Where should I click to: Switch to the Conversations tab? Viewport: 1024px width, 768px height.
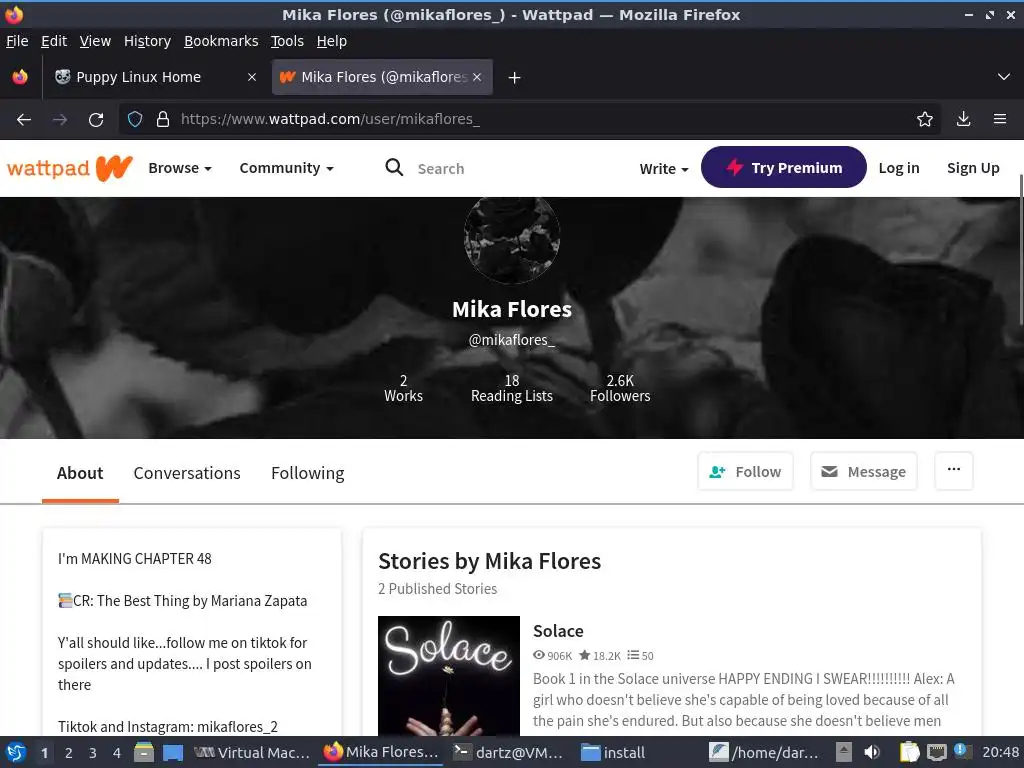187,473
